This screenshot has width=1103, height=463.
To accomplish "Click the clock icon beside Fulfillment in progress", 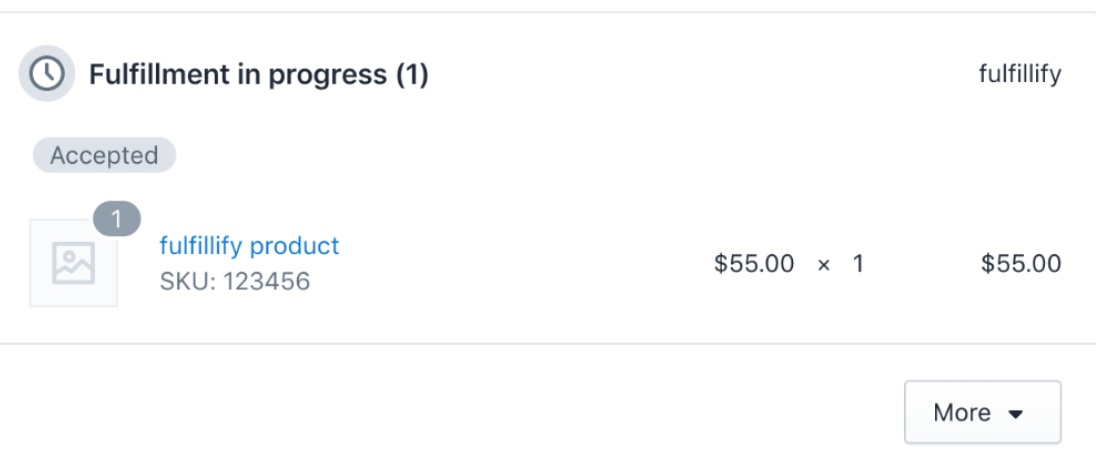I will pos(46,73).
